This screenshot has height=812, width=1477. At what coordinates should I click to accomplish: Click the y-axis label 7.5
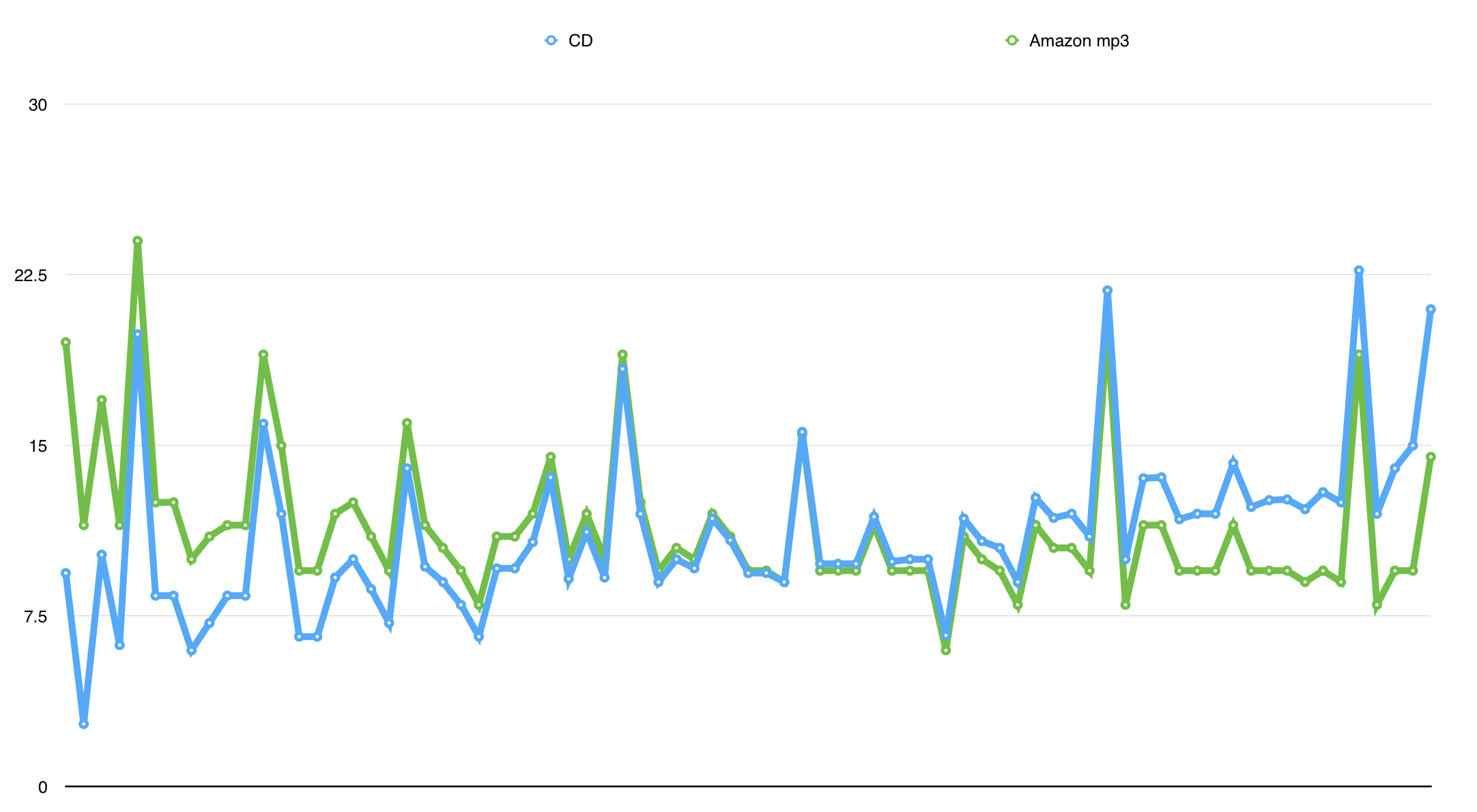[x=35, y=617]
